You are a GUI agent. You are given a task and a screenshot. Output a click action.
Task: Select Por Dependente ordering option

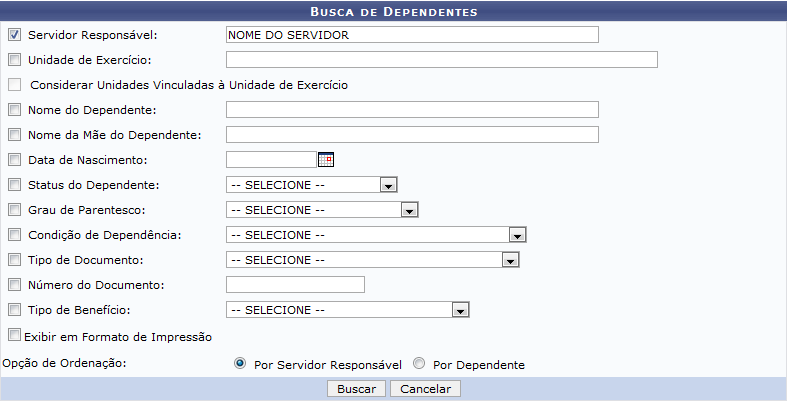[419, 364]
